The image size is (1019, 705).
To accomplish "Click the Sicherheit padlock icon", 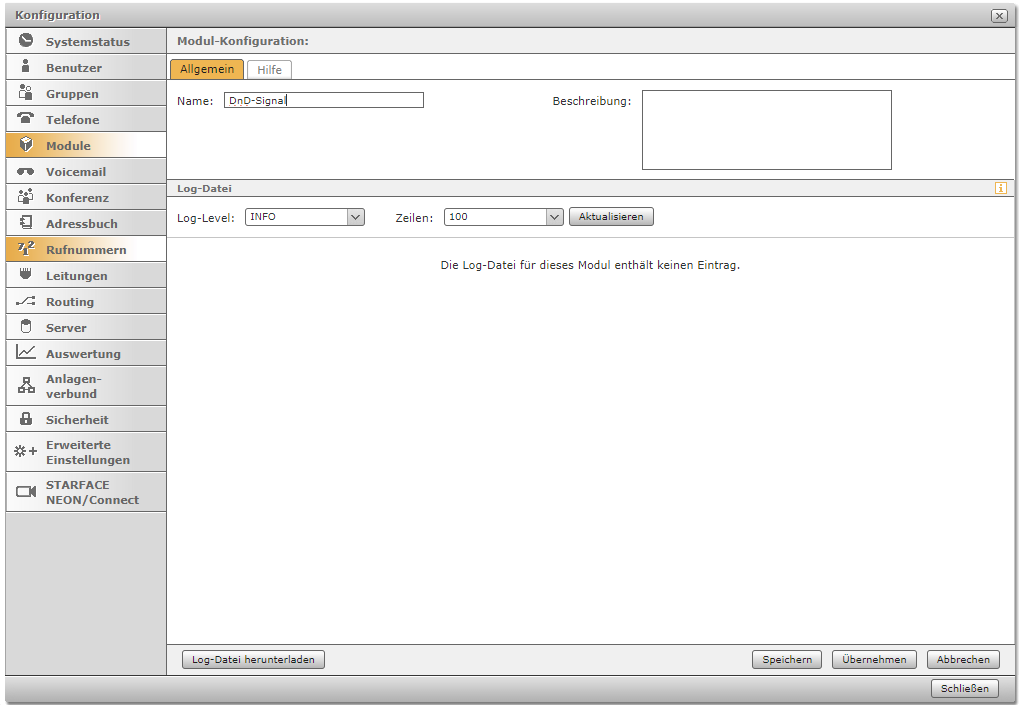I will pyautogui.click(x=26, y=419).
